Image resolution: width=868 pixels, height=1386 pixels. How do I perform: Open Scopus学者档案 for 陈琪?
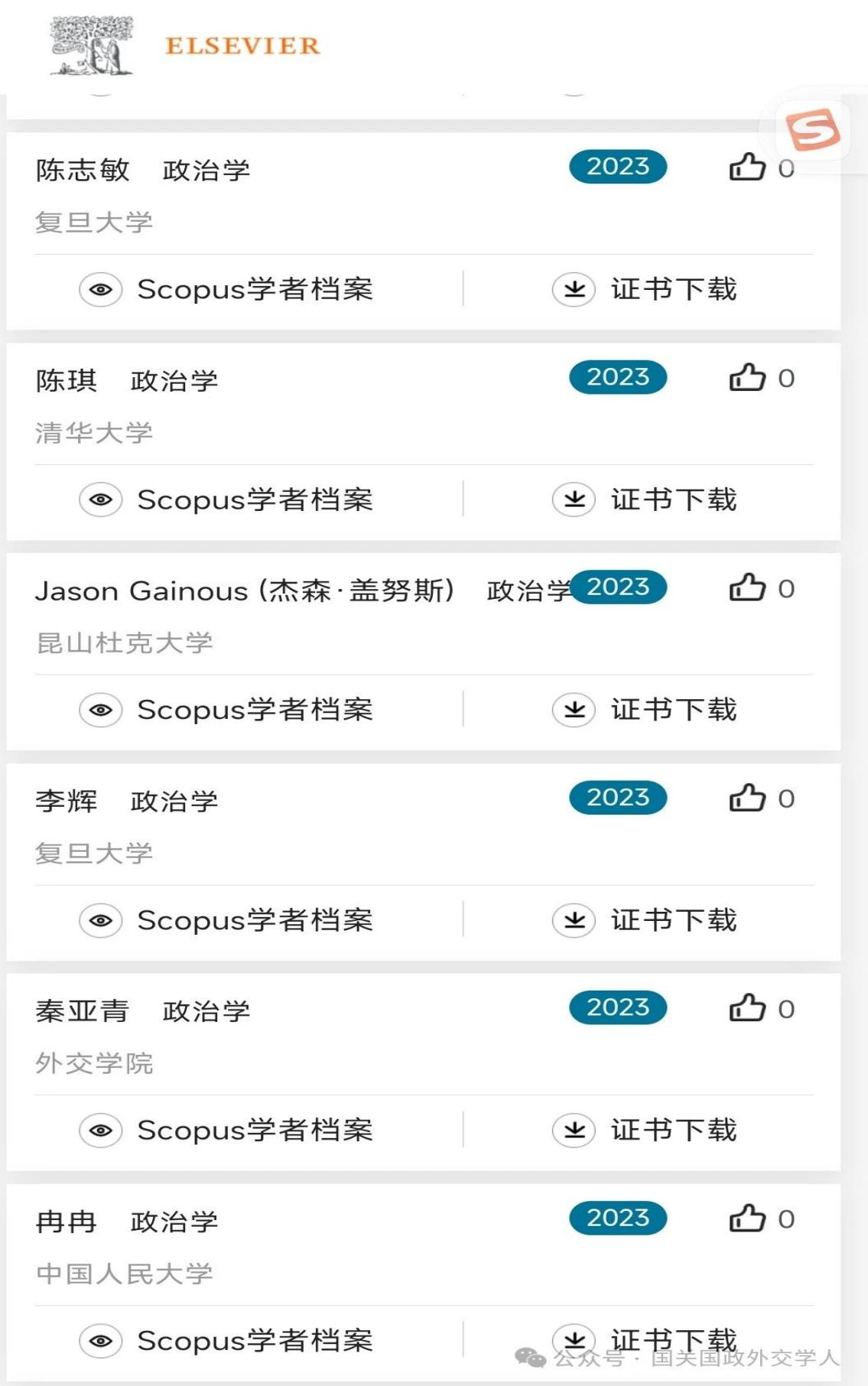point(255,500)
